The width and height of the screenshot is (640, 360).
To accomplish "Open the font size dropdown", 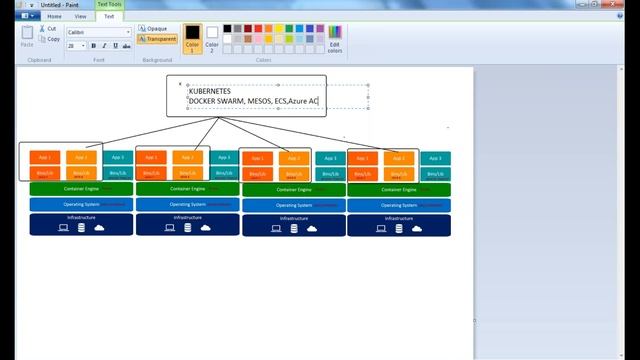I will point(83,46).
